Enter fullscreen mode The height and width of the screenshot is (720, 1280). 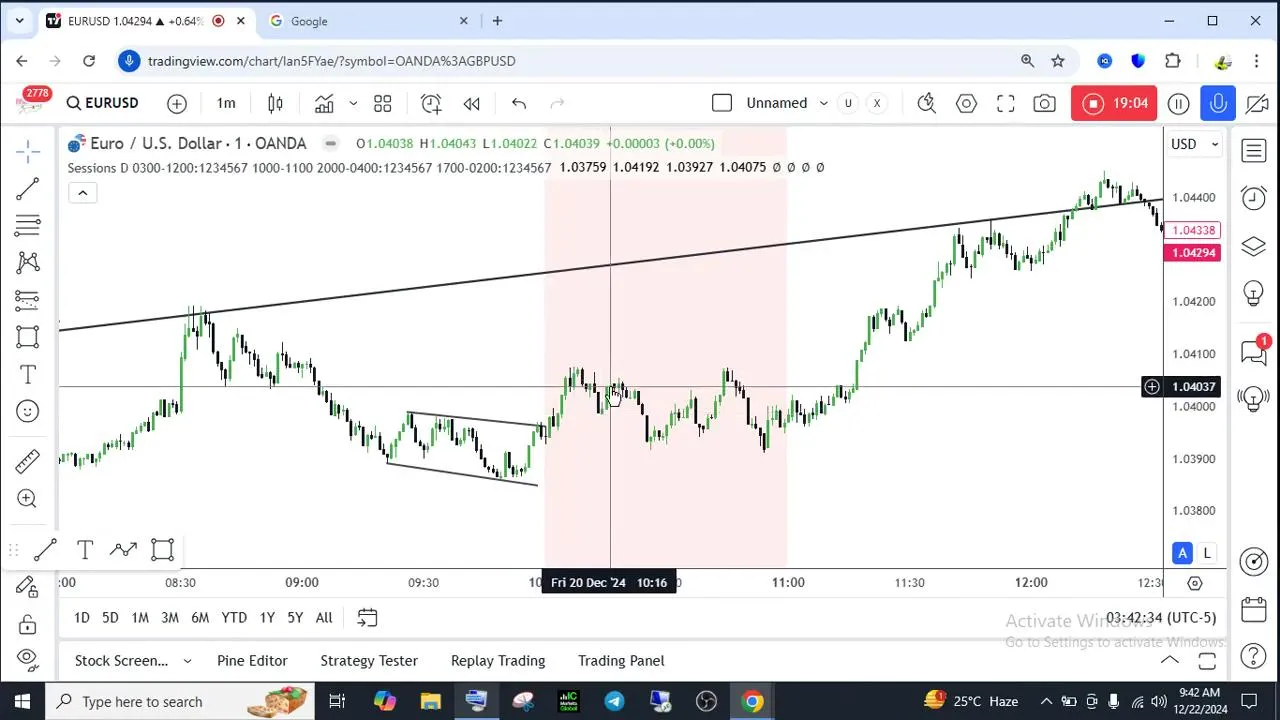coord(1006,103)
